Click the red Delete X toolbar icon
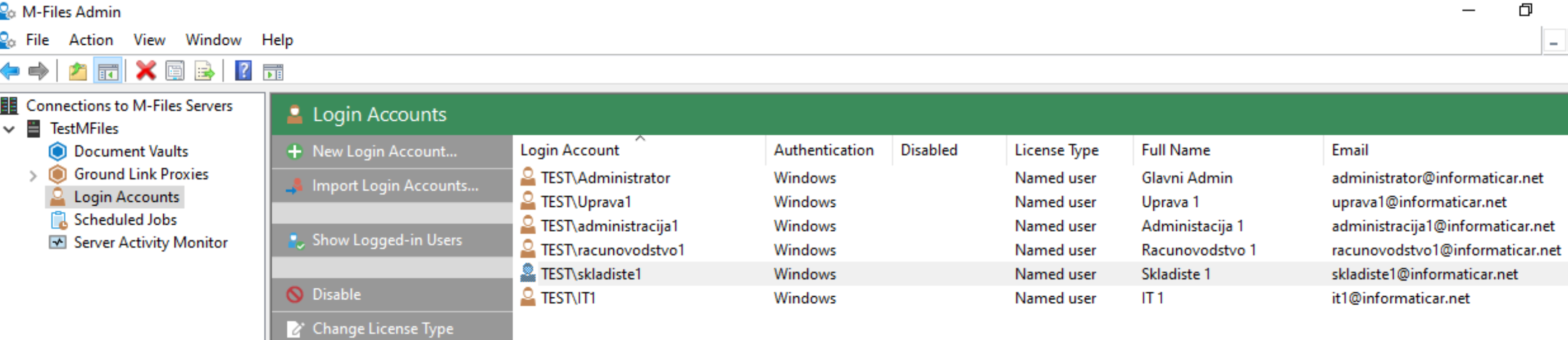The image size is (1568, 340). pos(145,71)
